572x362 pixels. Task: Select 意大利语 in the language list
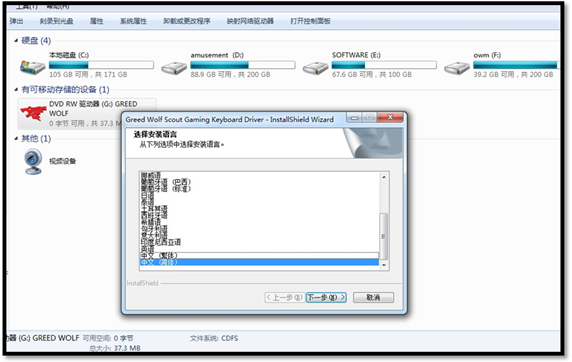(259, 235)
